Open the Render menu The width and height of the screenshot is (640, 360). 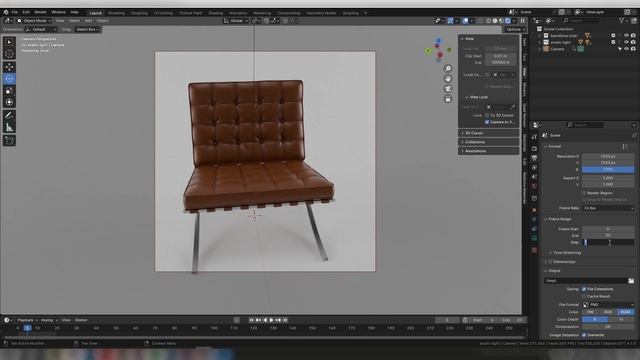pos(40,12)
